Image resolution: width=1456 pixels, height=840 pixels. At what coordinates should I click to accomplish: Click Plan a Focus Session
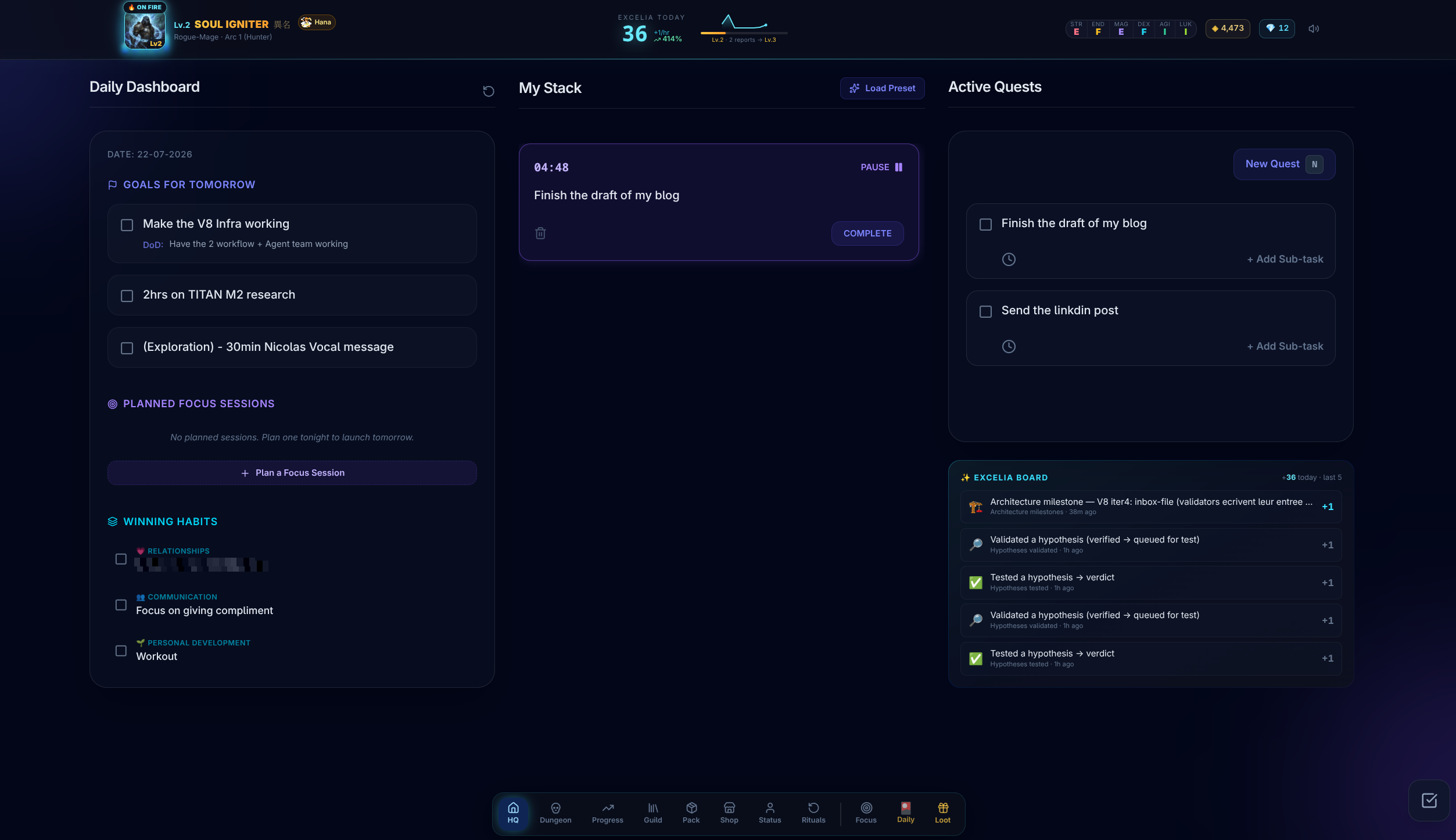tap(292, 473)
